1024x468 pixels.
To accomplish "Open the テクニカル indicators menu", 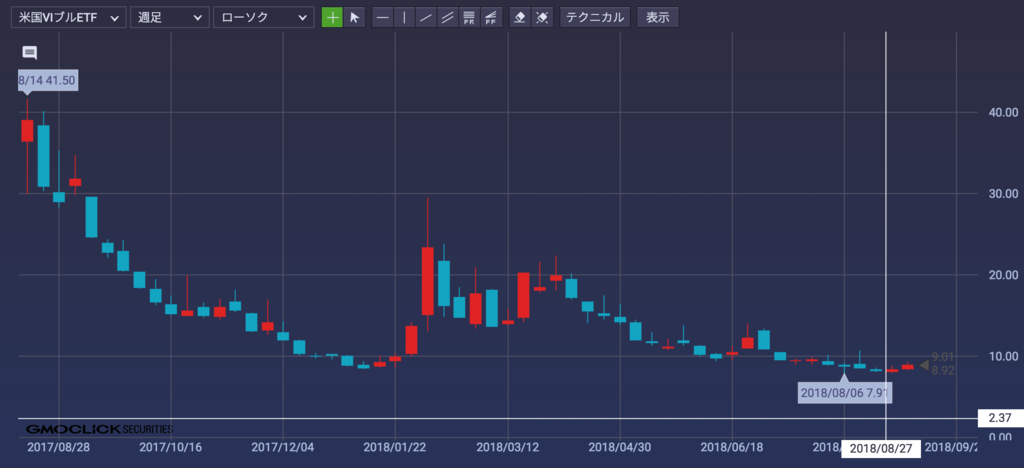I will 595,18.
